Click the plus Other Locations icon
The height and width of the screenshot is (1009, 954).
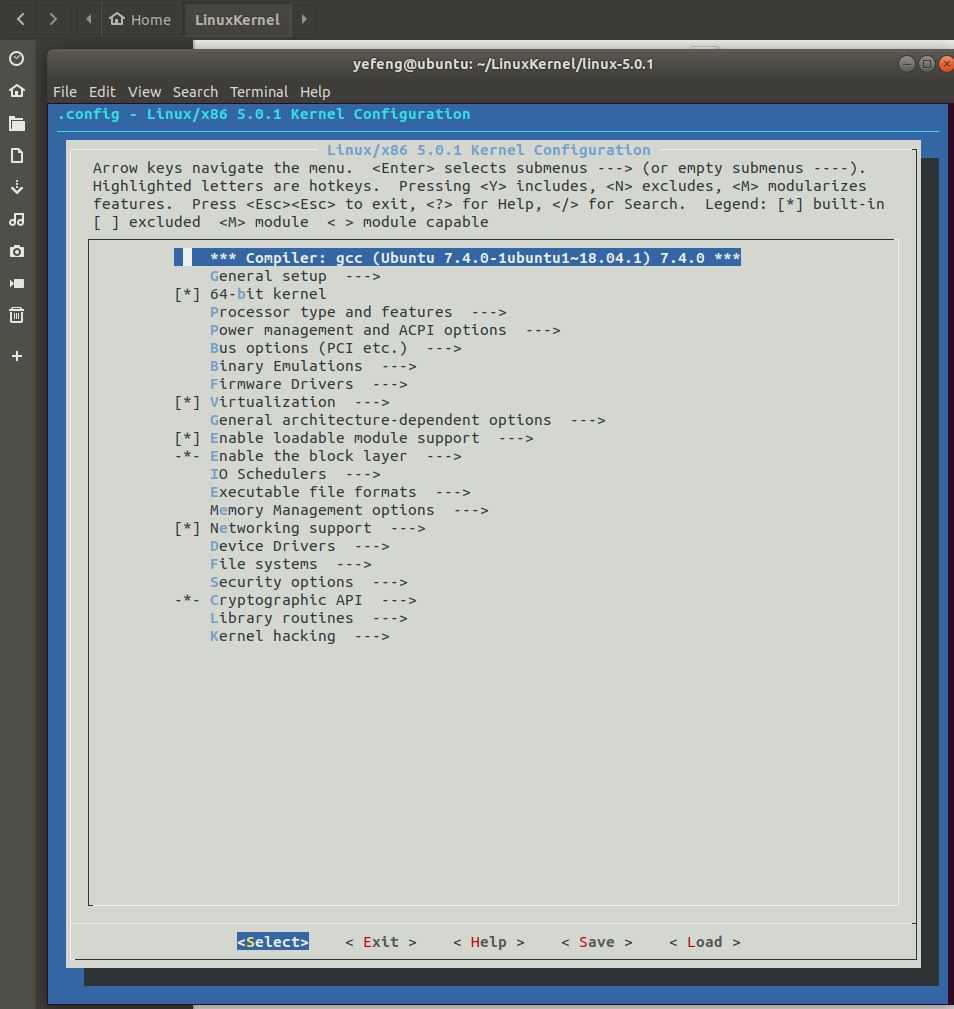pos(17,356)
